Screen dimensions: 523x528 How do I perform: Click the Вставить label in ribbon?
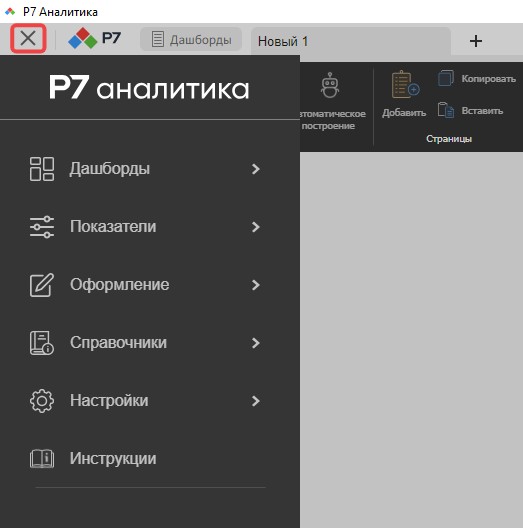click(x=482, y=111)
